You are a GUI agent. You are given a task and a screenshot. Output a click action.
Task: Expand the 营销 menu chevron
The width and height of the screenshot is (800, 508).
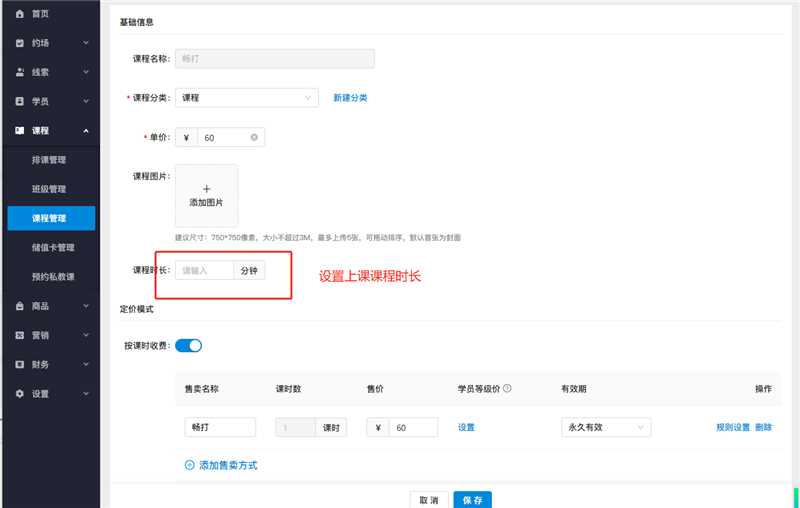[86, 335]
